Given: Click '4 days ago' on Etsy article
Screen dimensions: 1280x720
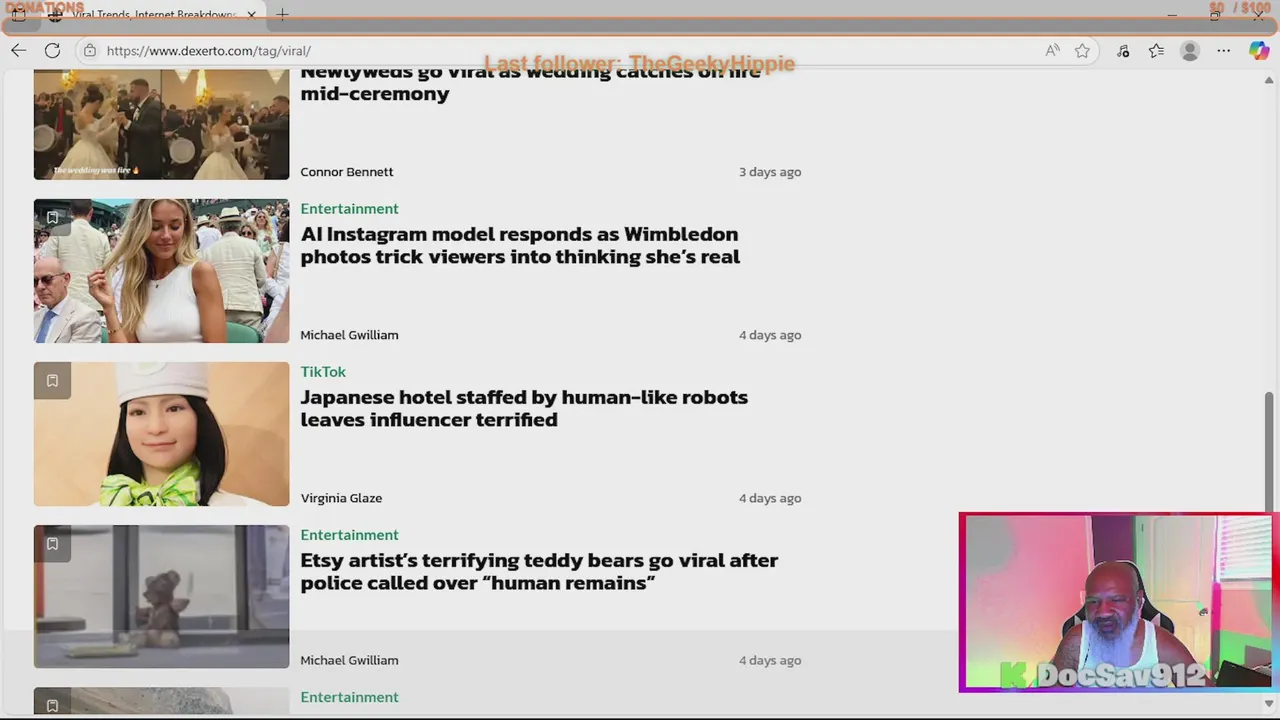Looking at the screenshot, I should (x=770, y=660).
